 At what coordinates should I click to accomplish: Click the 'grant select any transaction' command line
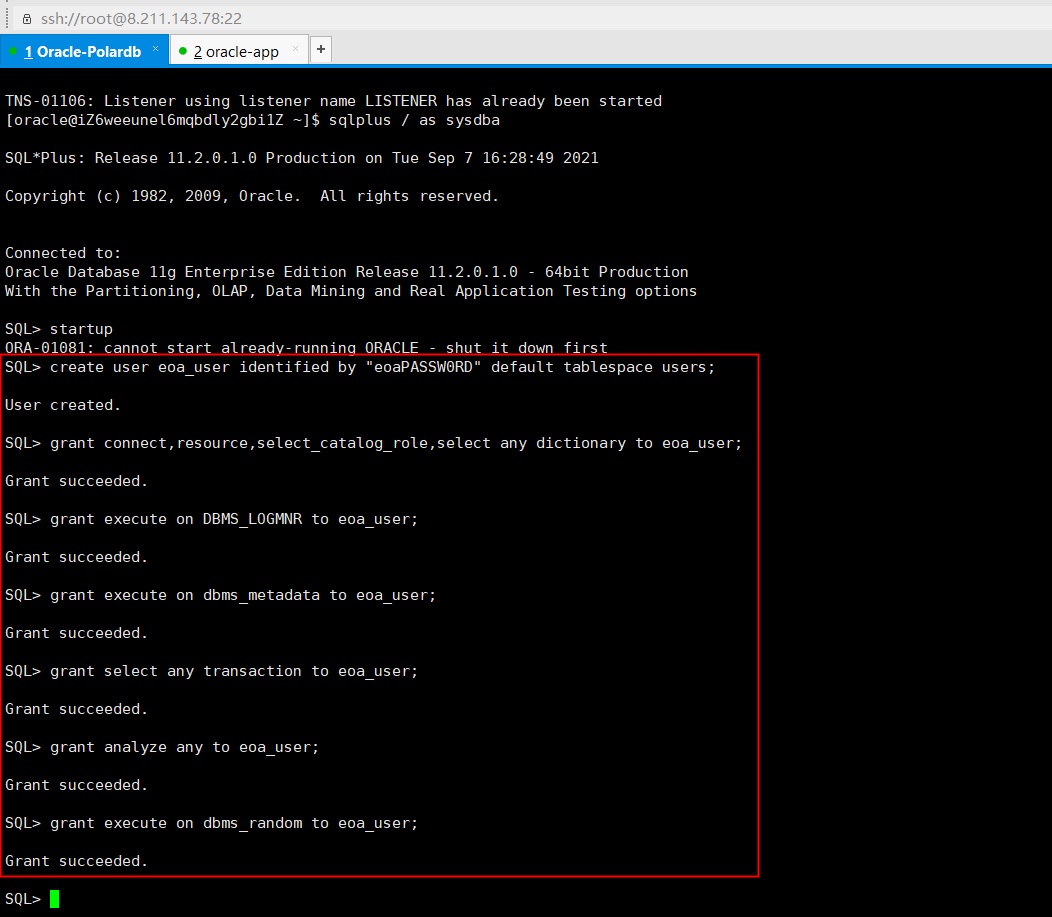(x=211, y=671)
